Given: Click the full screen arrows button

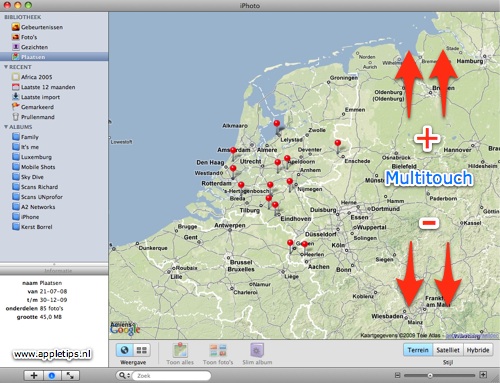Looking at the screenshot, I should (70, 376).
